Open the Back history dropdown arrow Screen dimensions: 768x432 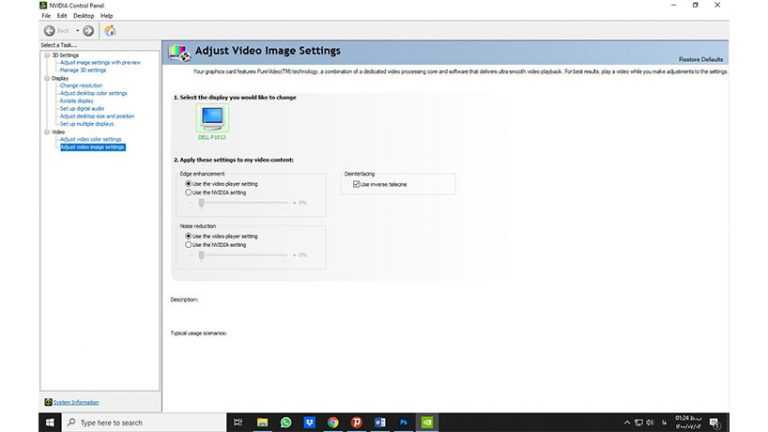pos(77,31)
